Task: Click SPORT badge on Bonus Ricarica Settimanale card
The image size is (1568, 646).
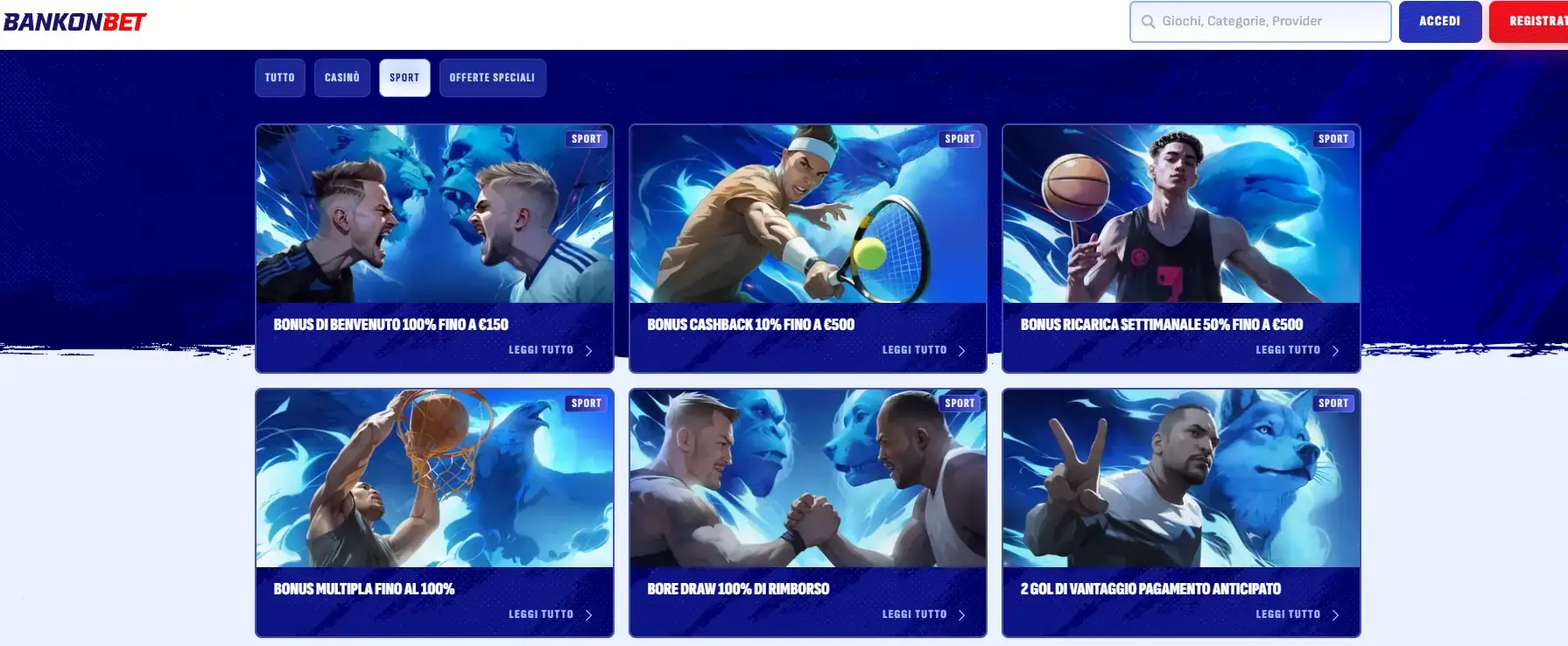Action: tap(1333, 139)
